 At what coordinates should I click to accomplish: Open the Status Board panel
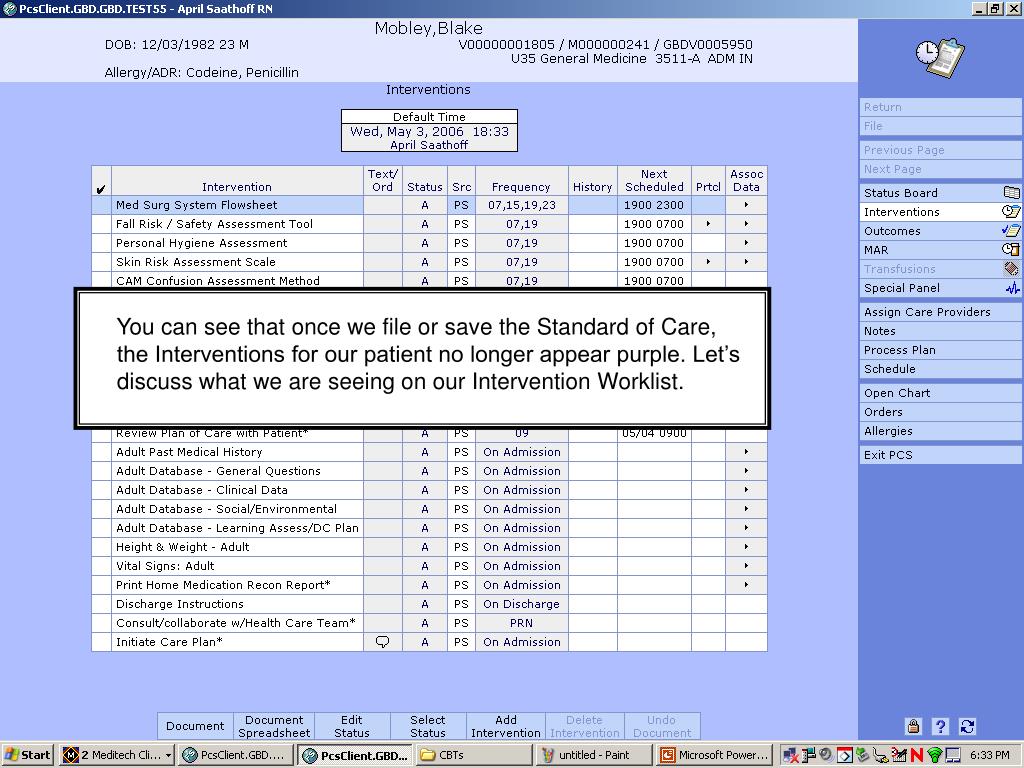coord(940,193)
